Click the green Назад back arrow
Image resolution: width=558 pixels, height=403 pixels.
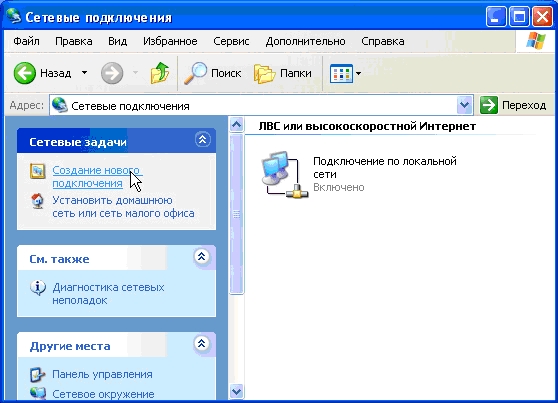pyautogui.click(x=25, y=73)
